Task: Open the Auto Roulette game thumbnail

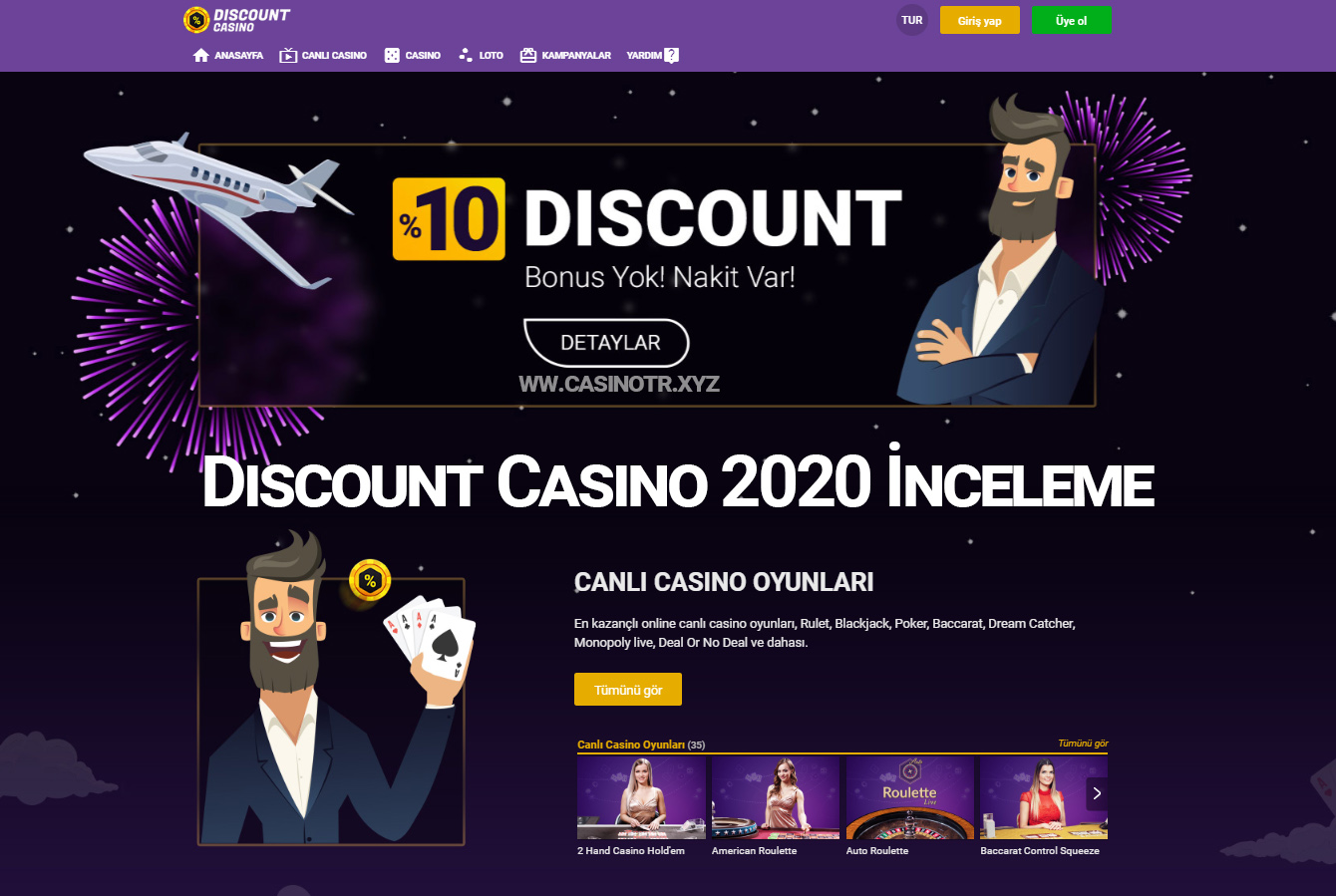Action: click(x=910, y=798)
